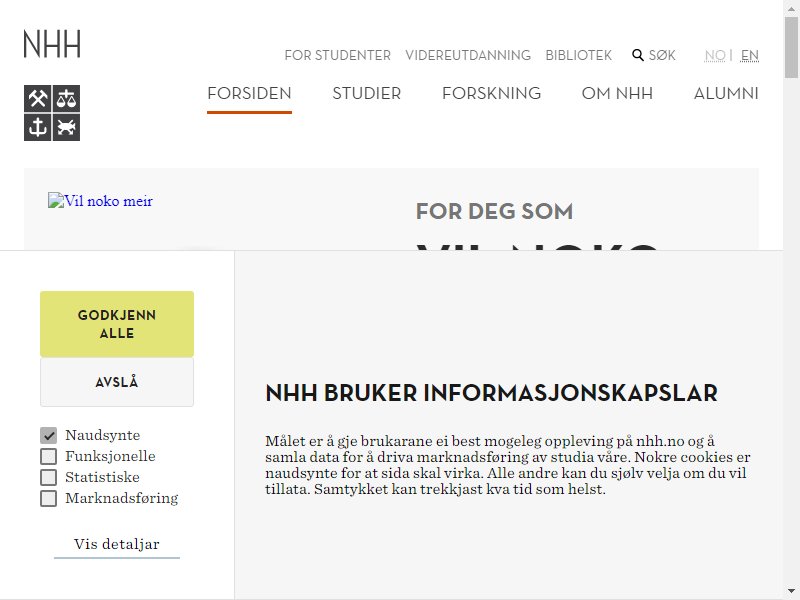Click the scrollbar down arrow

point(791,591)
